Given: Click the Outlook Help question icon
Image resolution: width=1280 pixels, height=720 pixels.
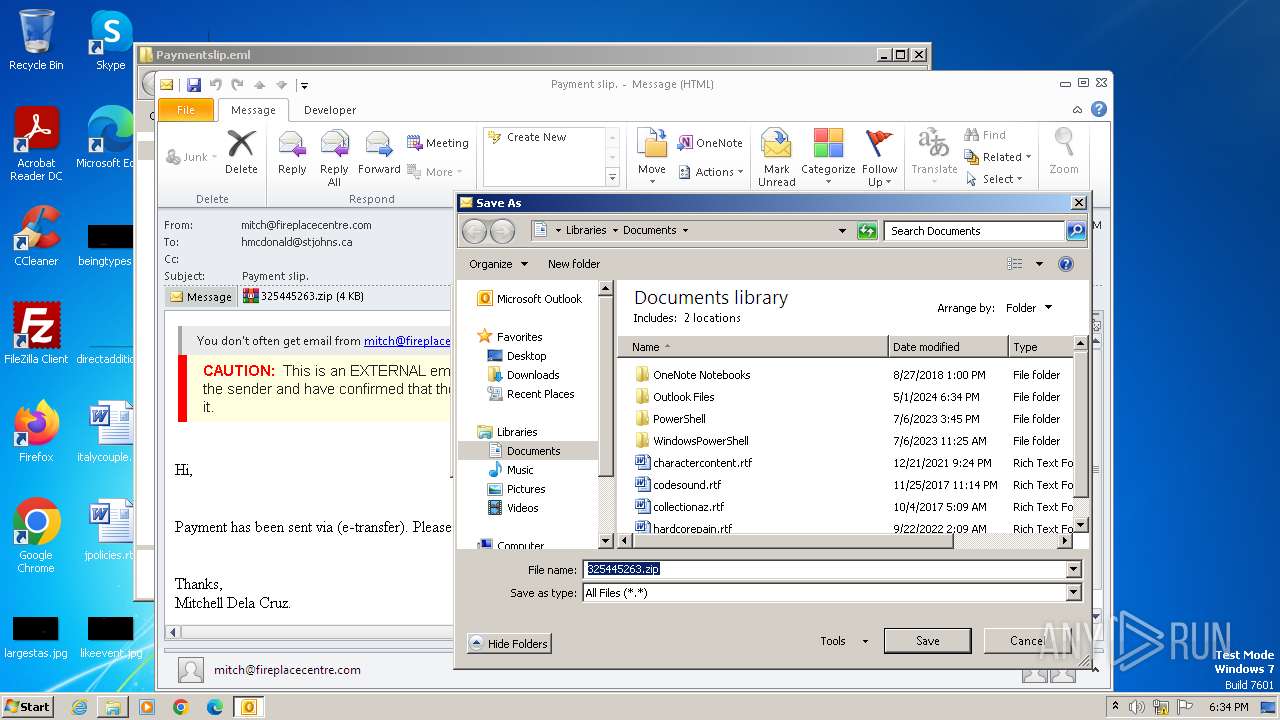Looking at the screenshot, I should [x=1099, y=109].
